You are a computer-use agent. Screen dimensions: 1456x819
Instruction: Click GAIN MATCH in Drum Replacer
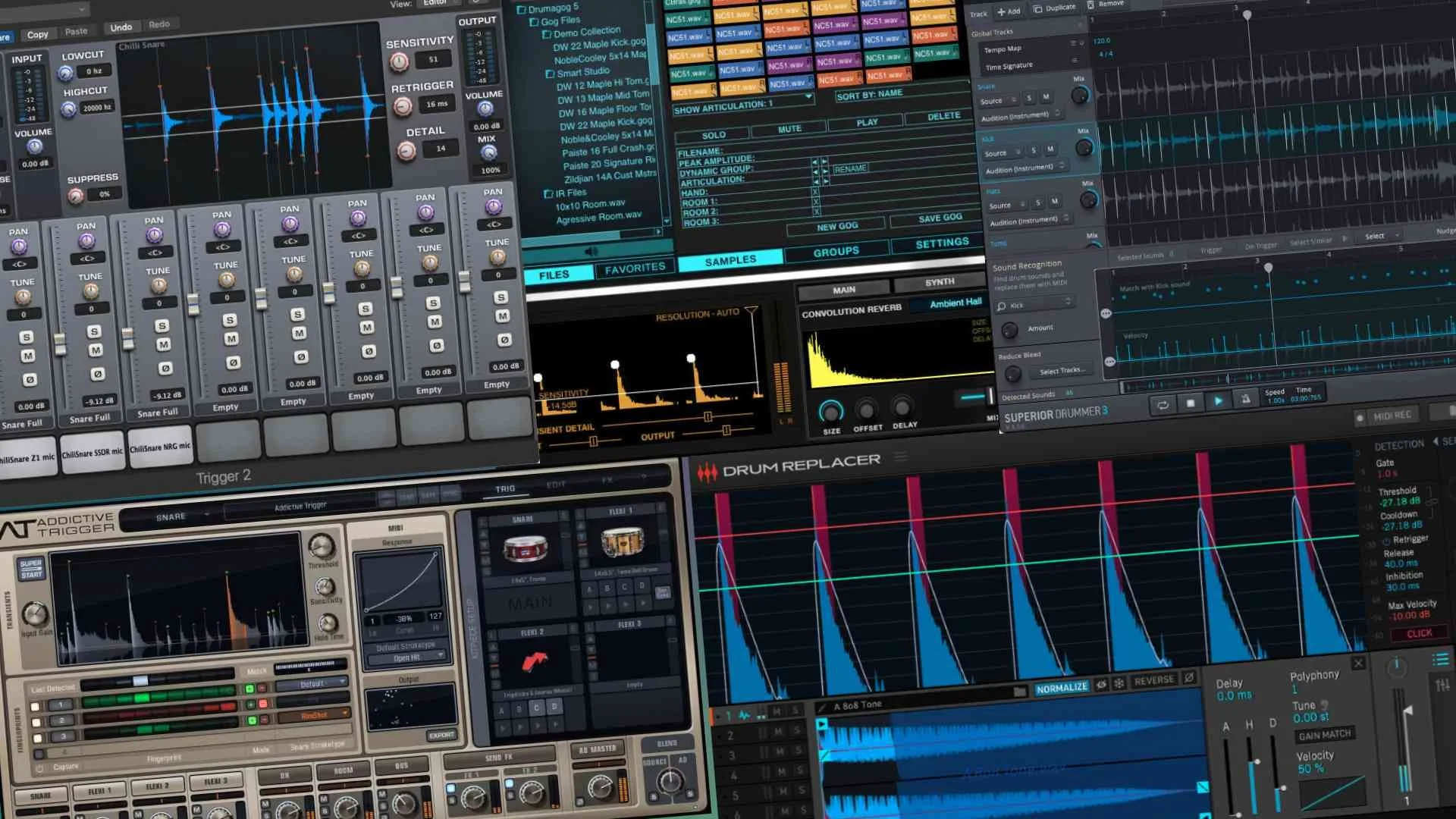click(x=1323, y=733)
